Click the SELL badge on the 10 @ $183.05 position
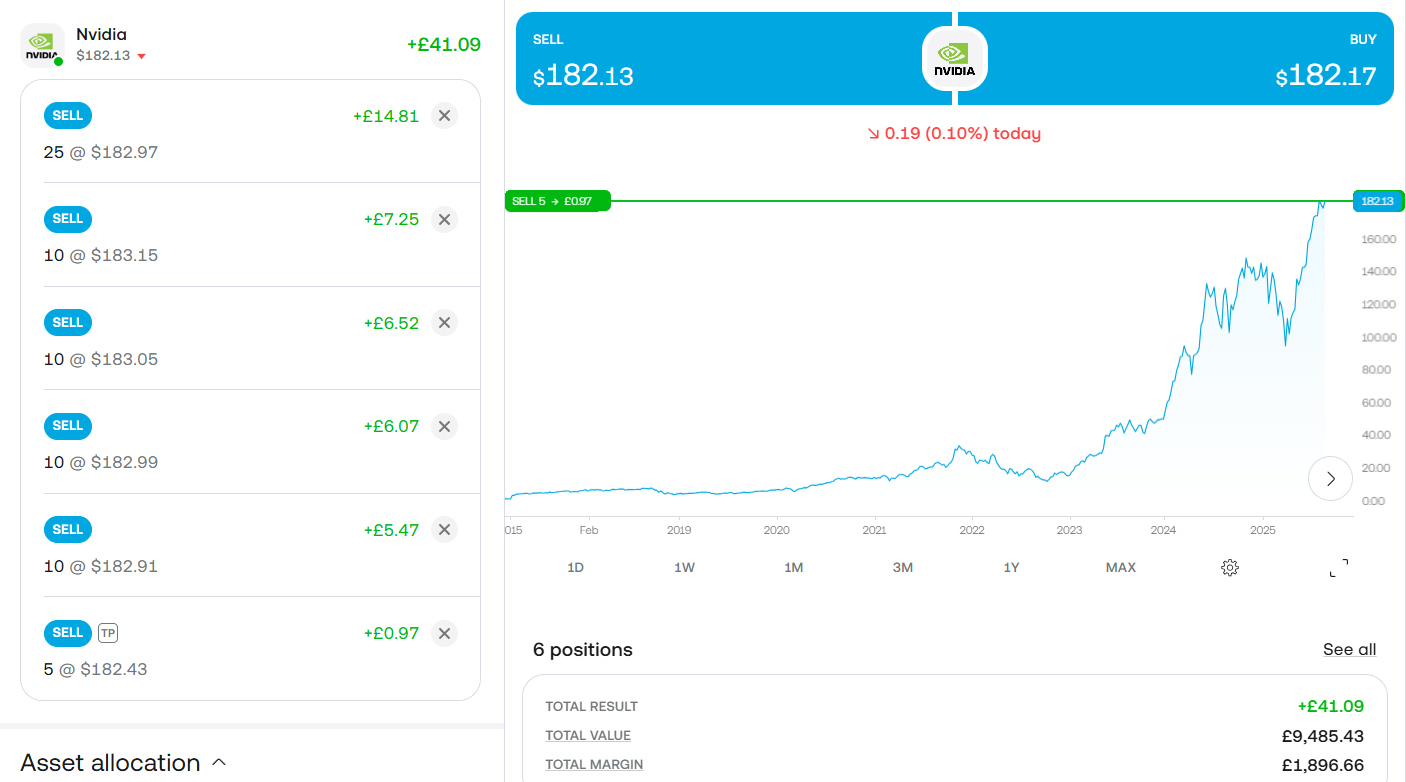This screenshot has height=782, width=1406. point(68,323)
